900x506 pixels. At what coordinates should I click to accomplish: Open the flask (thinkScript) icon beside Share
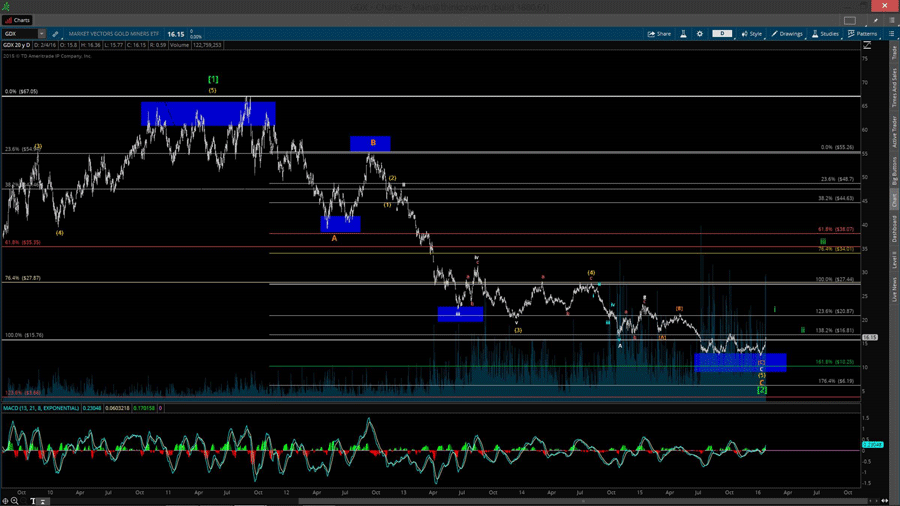pos(684,34)
